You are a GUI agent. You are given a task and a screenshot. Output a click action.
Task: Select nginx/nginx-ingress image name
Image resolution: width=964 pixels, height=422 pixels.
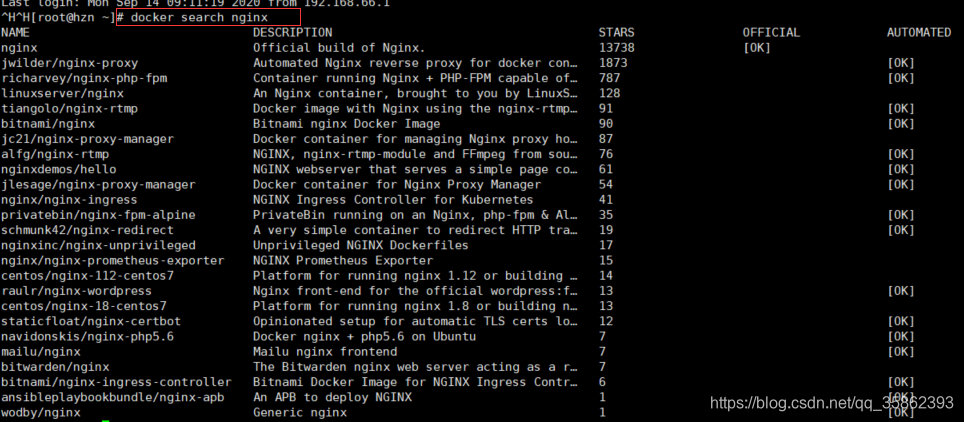(x=69, y=200)
